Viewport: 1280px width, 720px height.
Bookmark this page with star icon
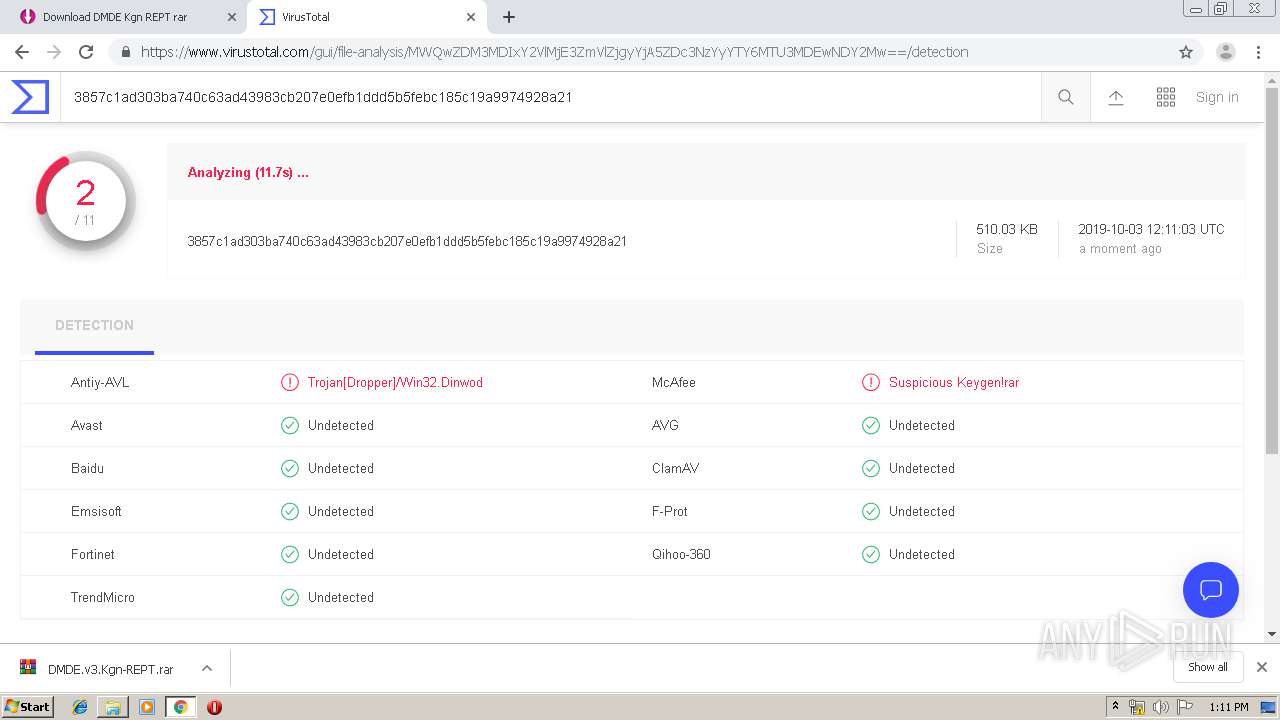point(1186,52)
